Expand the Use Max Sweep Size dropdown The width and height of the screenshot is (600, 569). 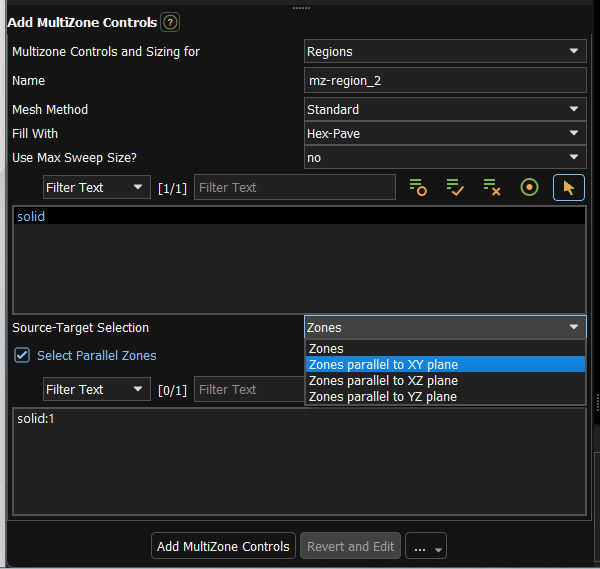click(x=444, y=157)
